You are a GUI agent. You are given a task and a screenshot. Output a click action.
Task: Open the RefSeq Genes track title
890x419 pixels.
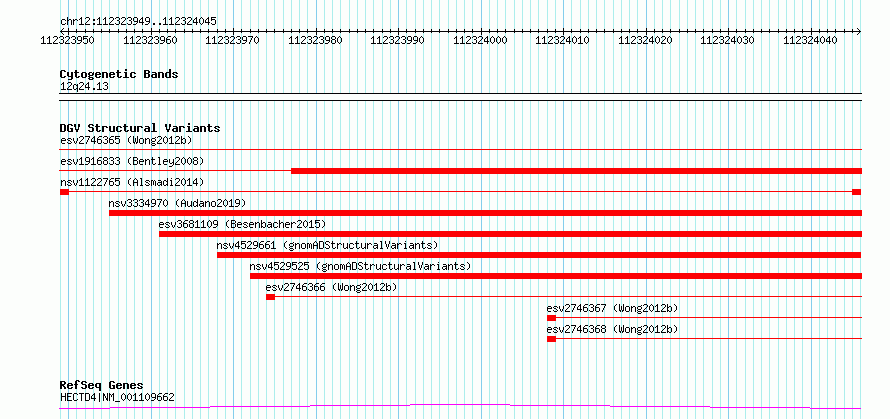point(101,386)
